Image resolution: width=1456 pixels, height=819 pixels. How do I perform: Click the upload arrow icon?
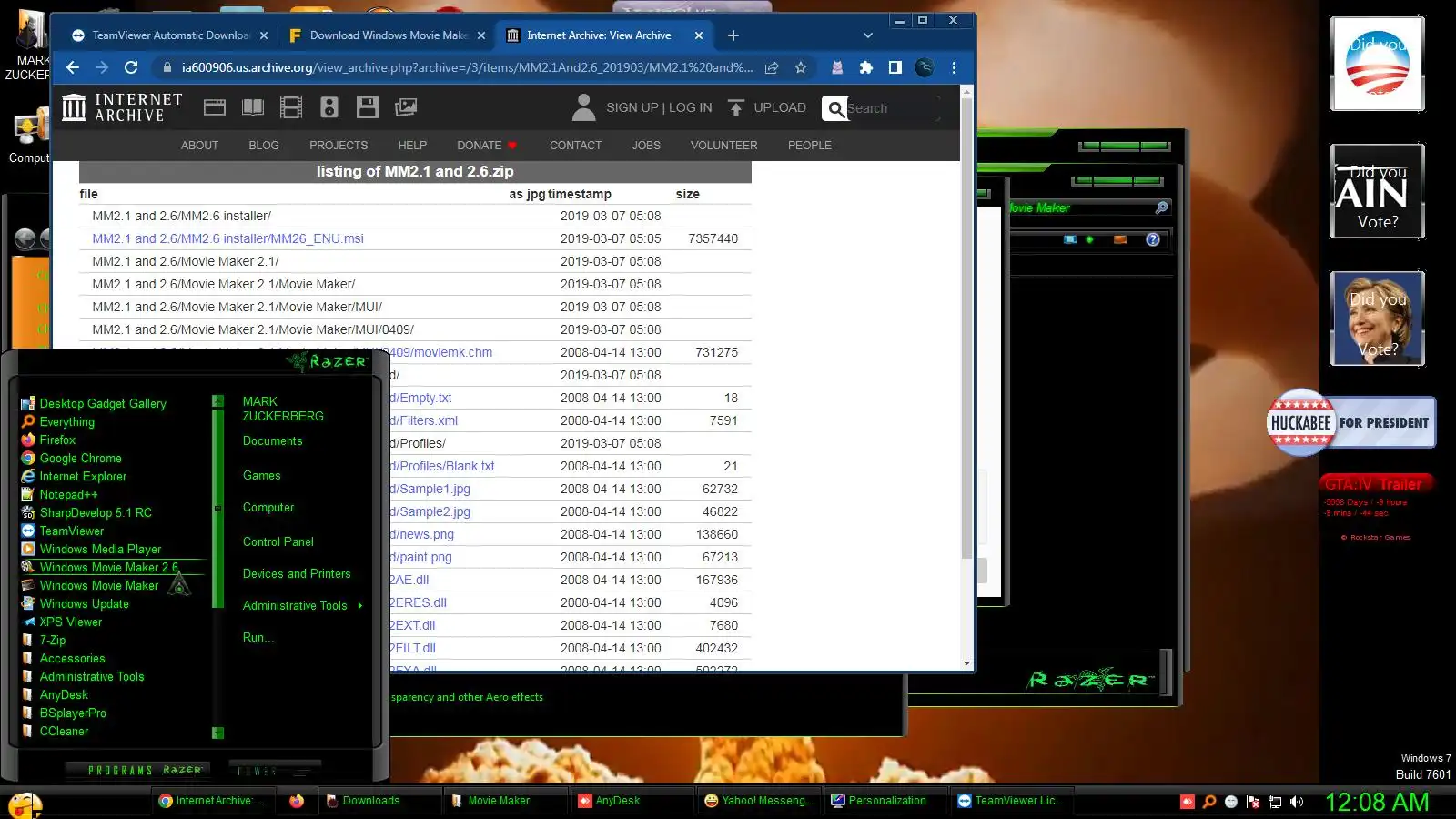pyautogui.click(x=735, y=107)
